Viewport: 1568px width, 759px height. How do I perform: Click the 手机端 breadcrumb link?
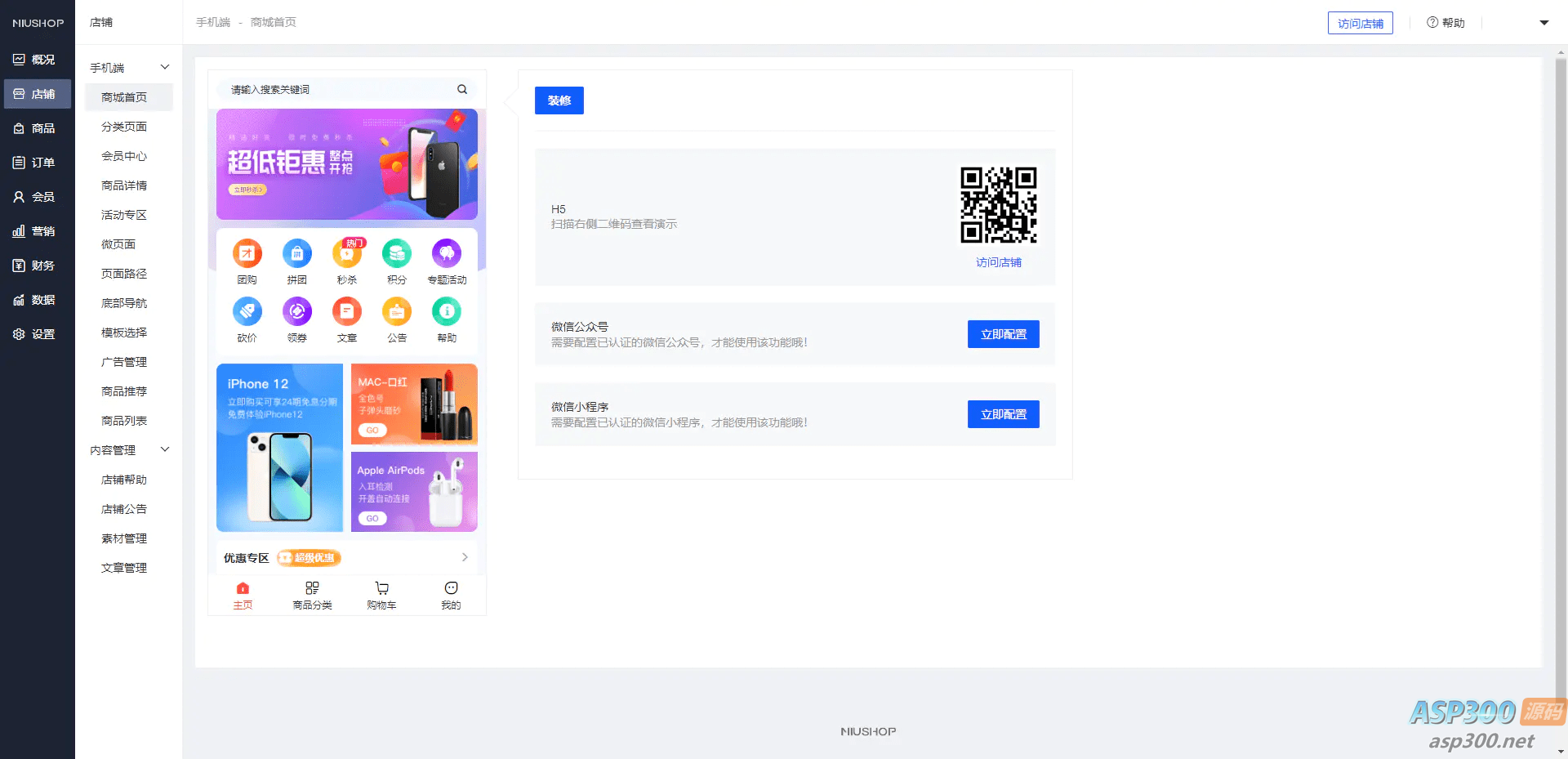[213, 22]
